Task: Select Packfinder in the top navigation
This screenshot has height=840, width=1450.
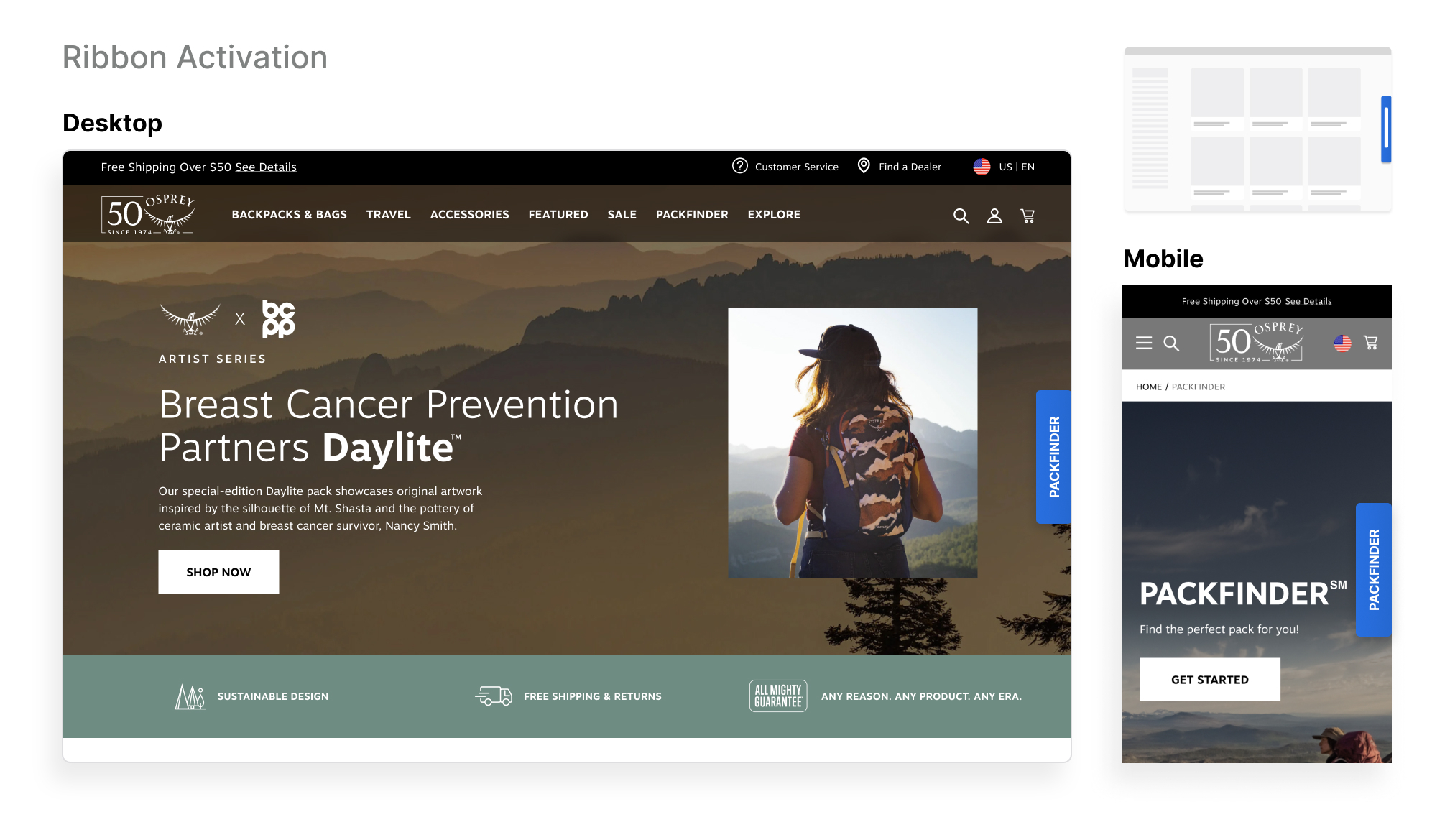Action: click(691, 215)
